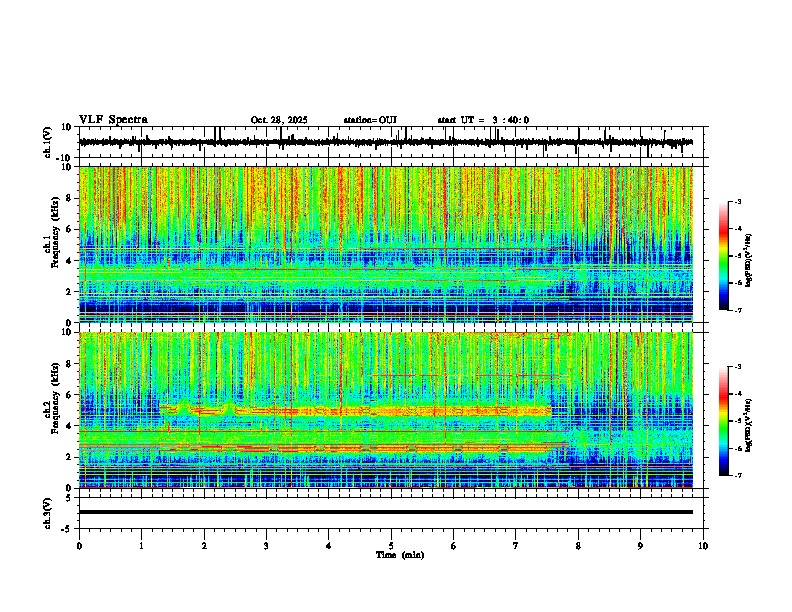Click the "-7" label on ch.1 color scale
The image size is (792, 612).
click(x=737, y=310)
